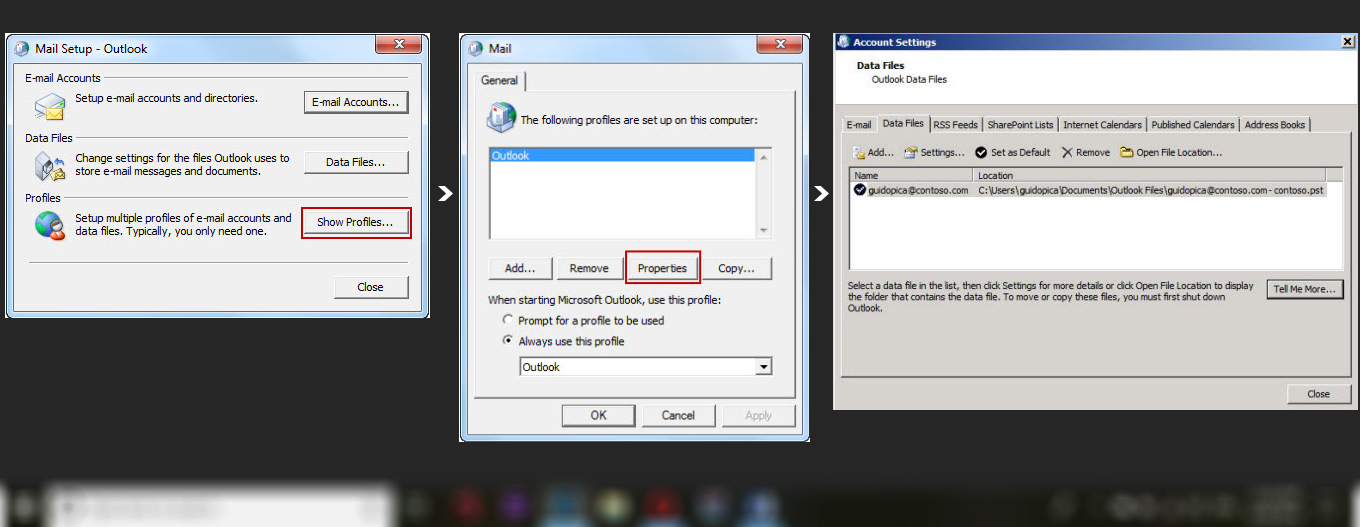This screenshot has height=527, width=1360.
Task: Click the profiles computer icon in Mail
Action: [500, 117]
